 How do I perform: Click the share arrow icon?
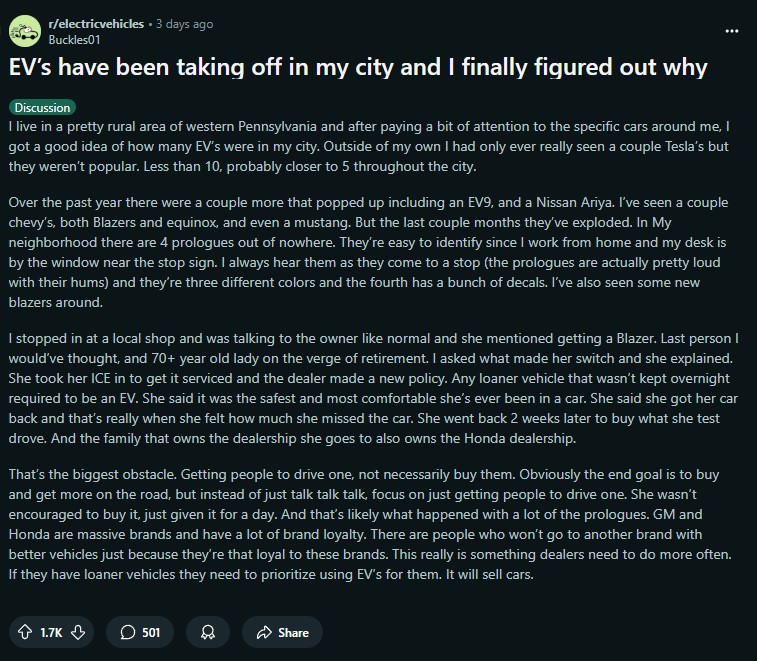(264, 632)
